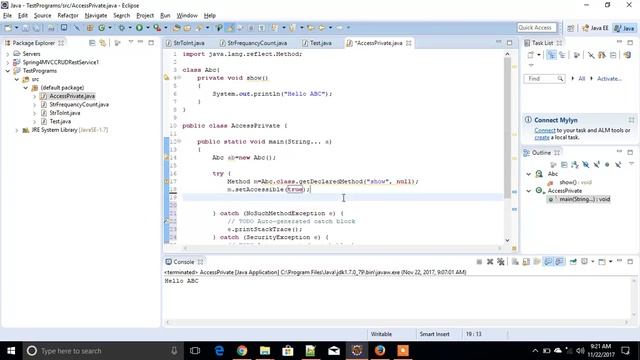The height and width of the screenshot is (360, 640).
Task: Click Clear Console icon in Console toolbar
Action: (x=515, y=262)
